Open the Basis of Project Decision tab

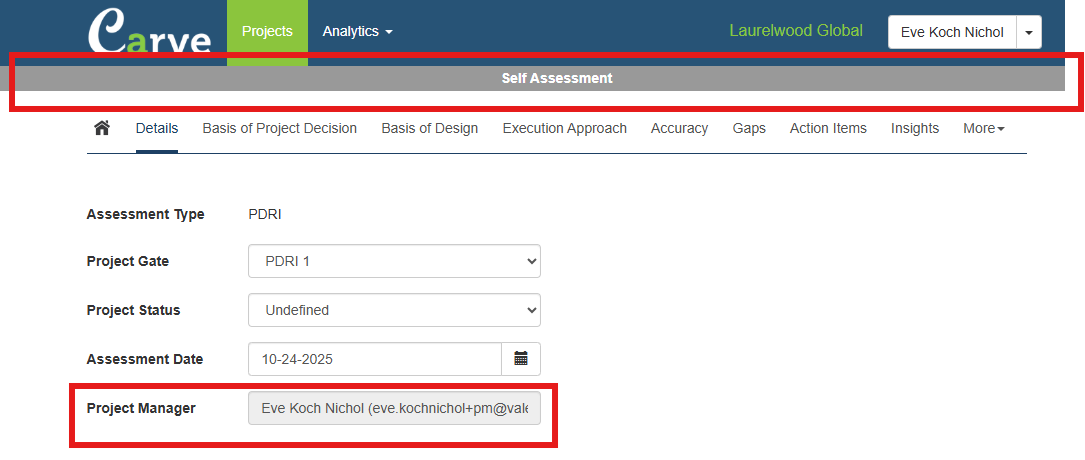279,128
